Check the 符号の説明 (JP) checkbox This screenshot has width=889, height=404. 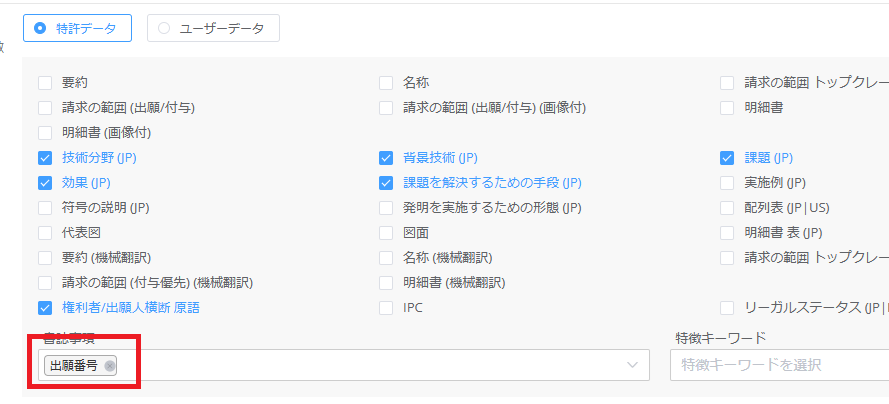[x=45, y=208]
